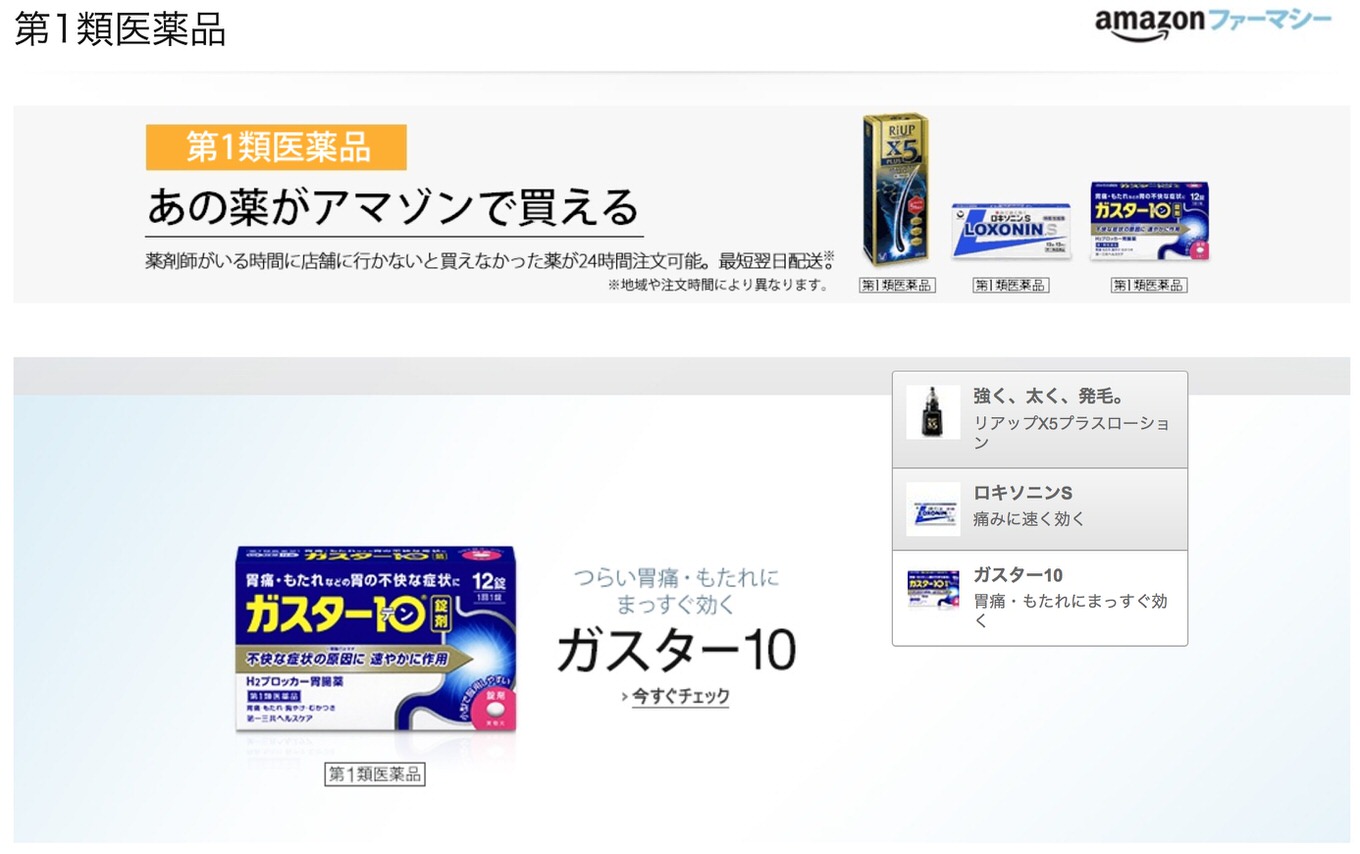This screenshot has width=1360, height=854.
Task: Click the 痛みに速く効く subtitle
Action: tap(1029, 519)
